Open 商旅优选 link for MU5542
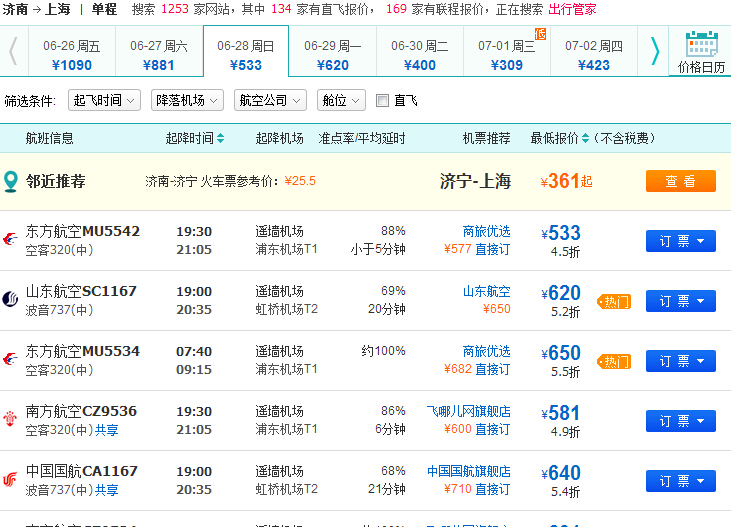731x527 pixels. click(x=486, y=231)
